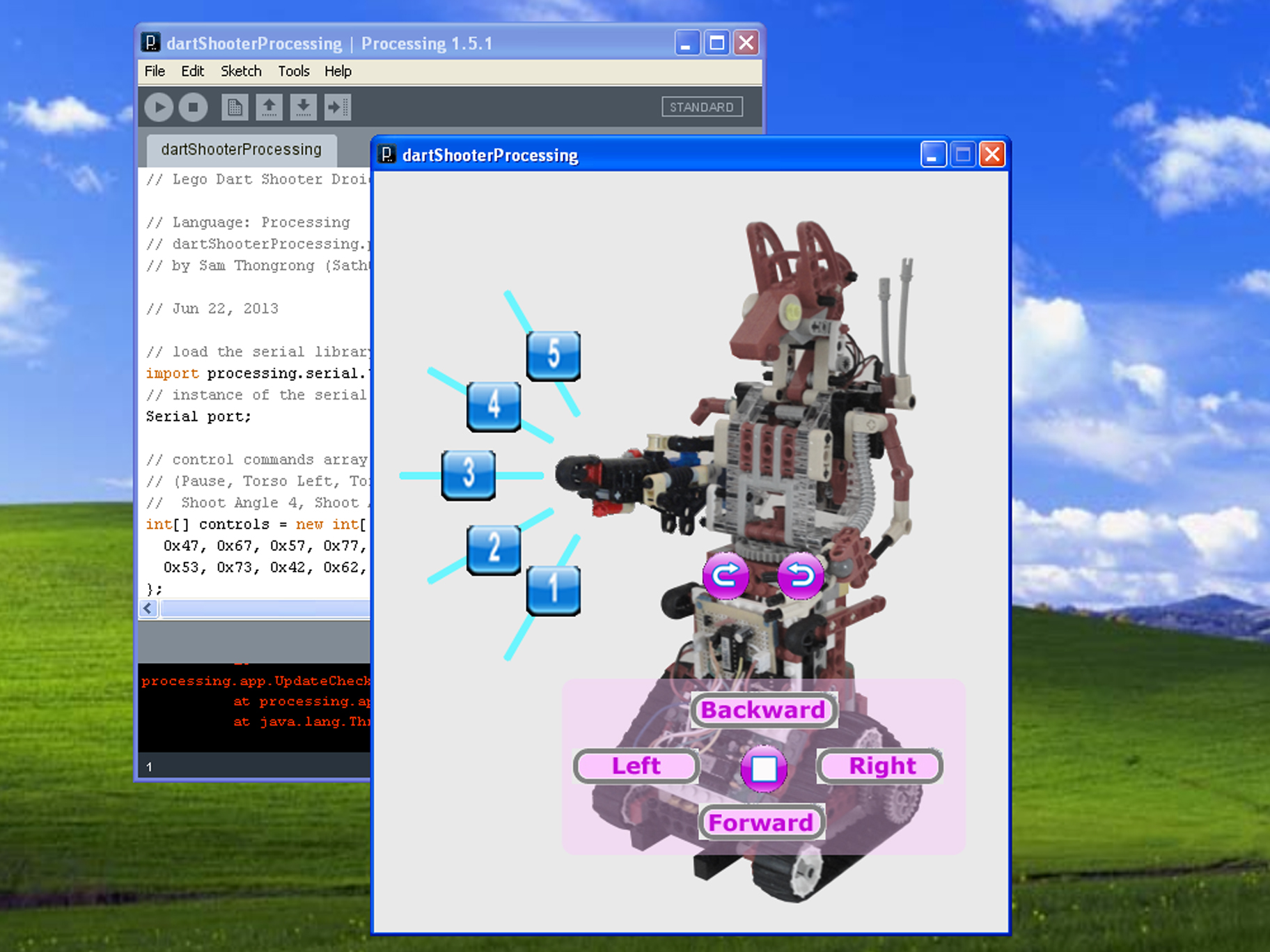Click the Backward drive button
Screen dimensions: 1270x952
click(x=764, y=710)
